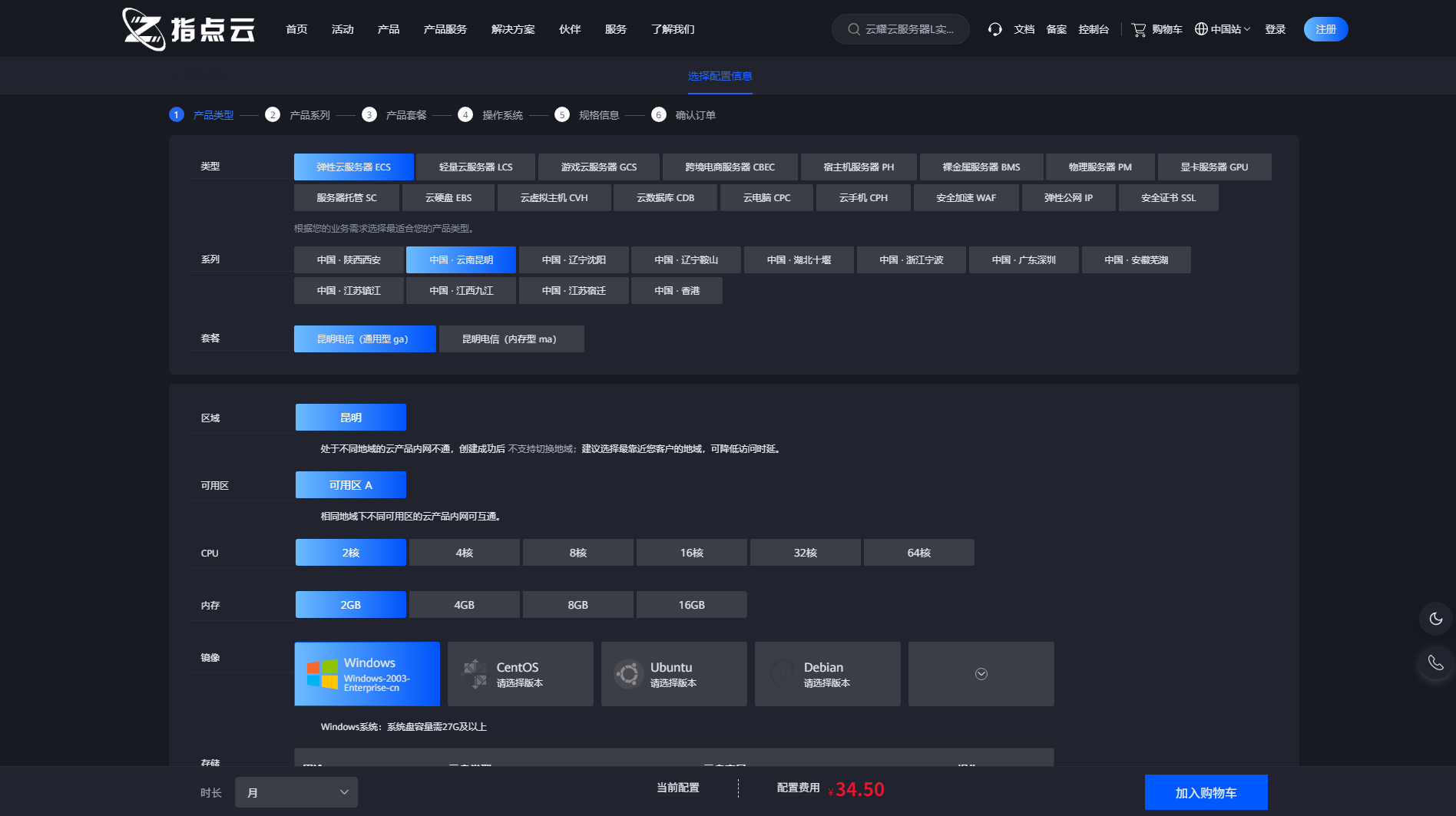Select series 中国·香港
The width and height of the screenshot is (1456, 816).
[x=677, y=290]
